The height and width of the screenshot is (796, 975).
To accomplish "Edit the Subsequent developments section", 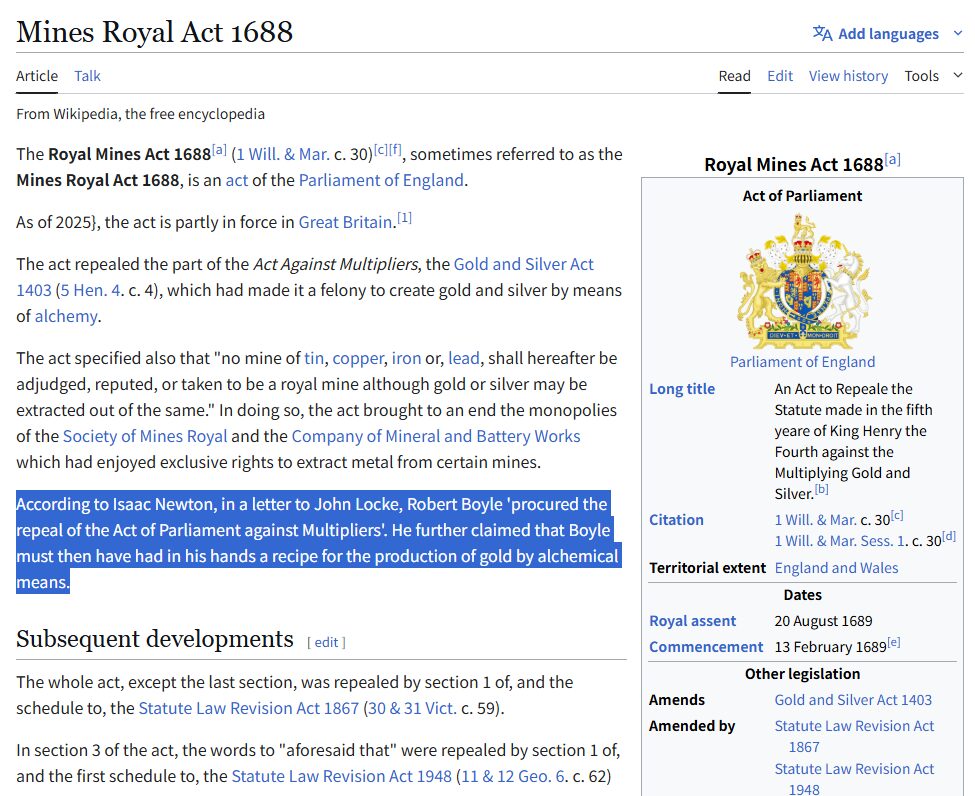I will click(326, 642).
